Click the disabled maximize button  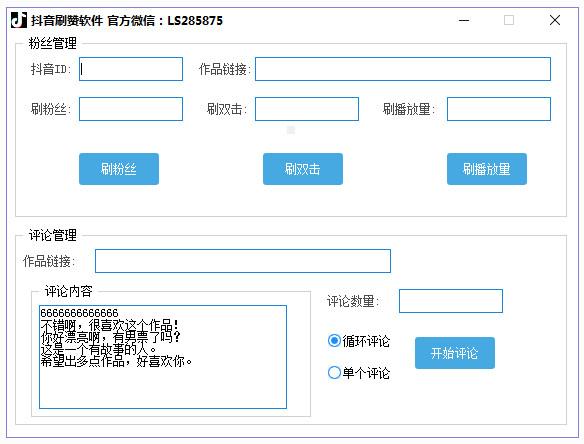tap(509, 20)
